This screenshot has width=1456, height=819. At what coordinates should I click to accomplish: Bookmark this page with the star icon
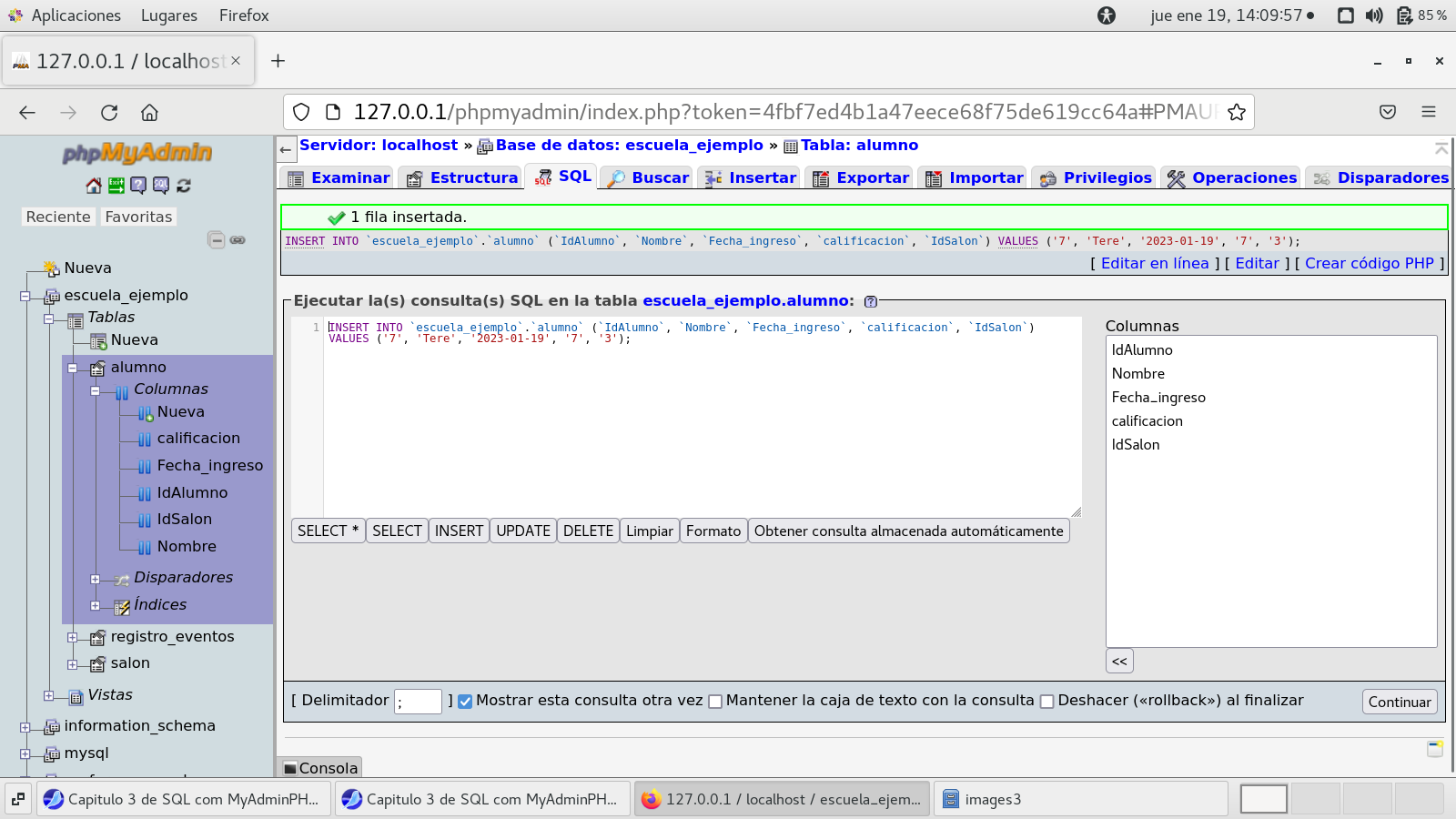click(x=1236, y=112)
